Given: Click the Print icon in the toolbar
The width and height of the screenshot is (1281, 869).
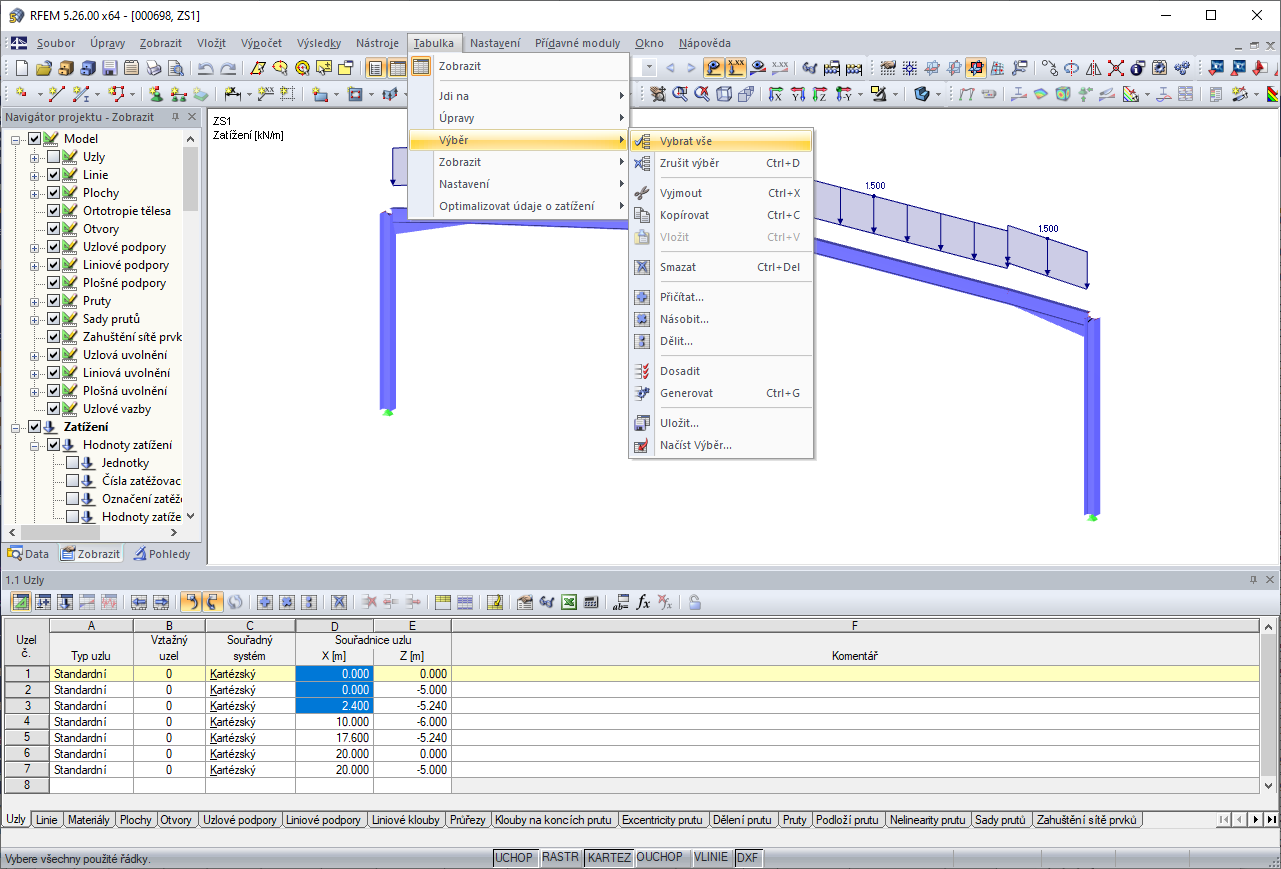Looking at the screenshot, I should click(x=153, y=68).
